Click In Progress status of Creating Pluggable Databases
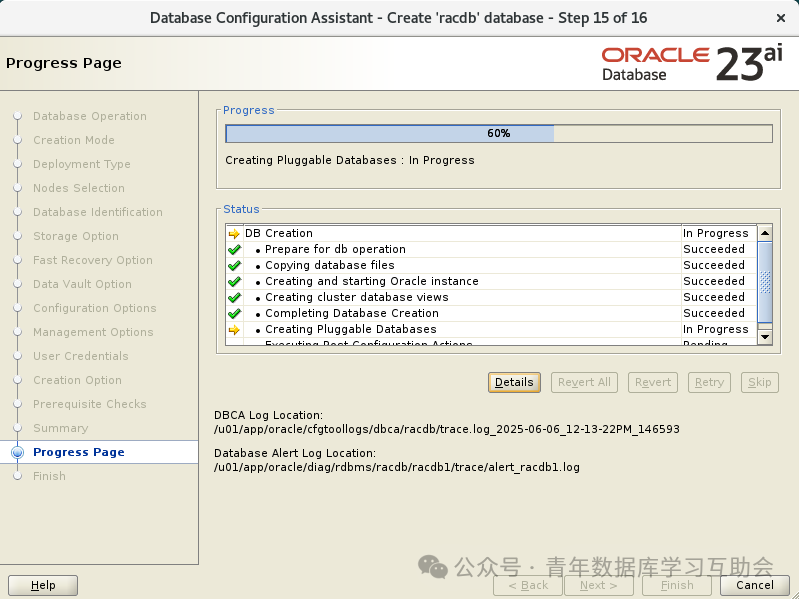This screenshot has height=599, width=799. (715, 329)
